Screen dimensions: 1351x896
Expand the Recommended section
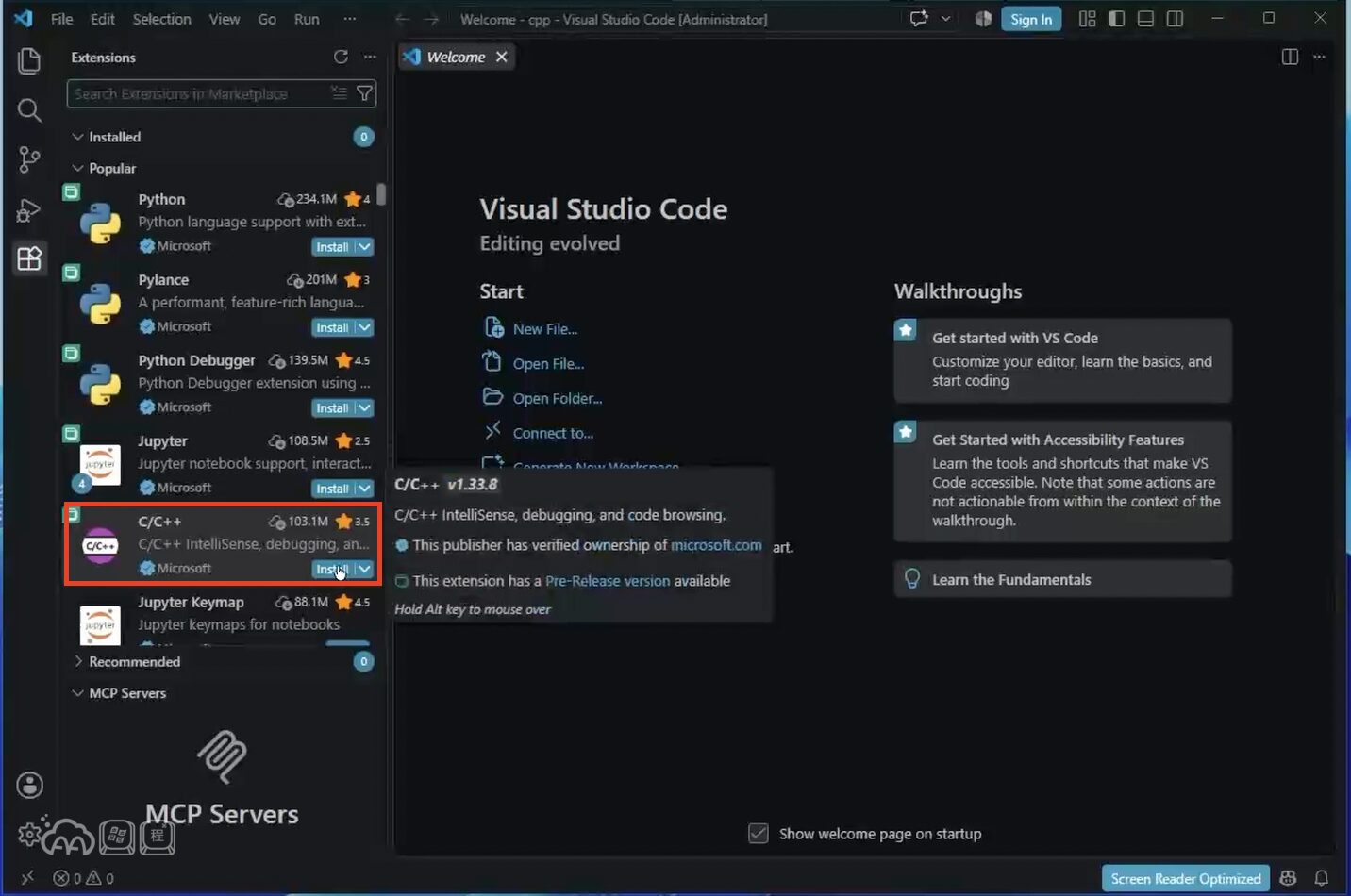(77, 661)
